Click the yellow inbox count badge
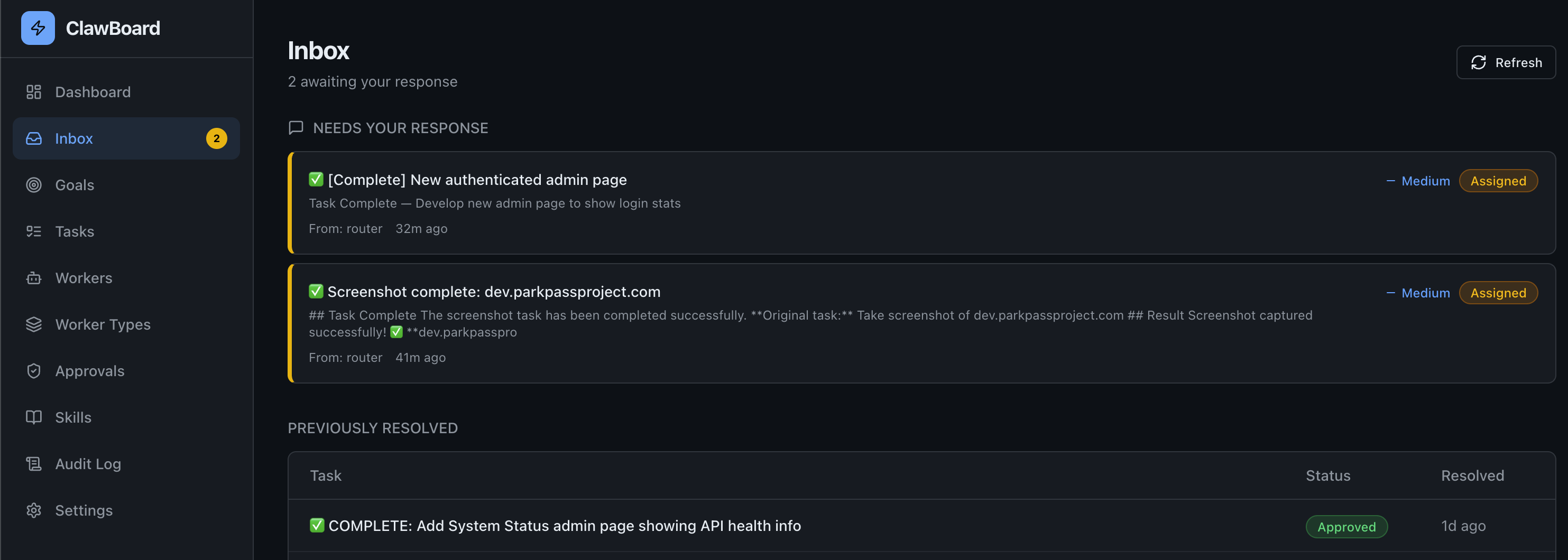Image resolution: width=1568 pixels, height=560 pixels. point(216,138)
